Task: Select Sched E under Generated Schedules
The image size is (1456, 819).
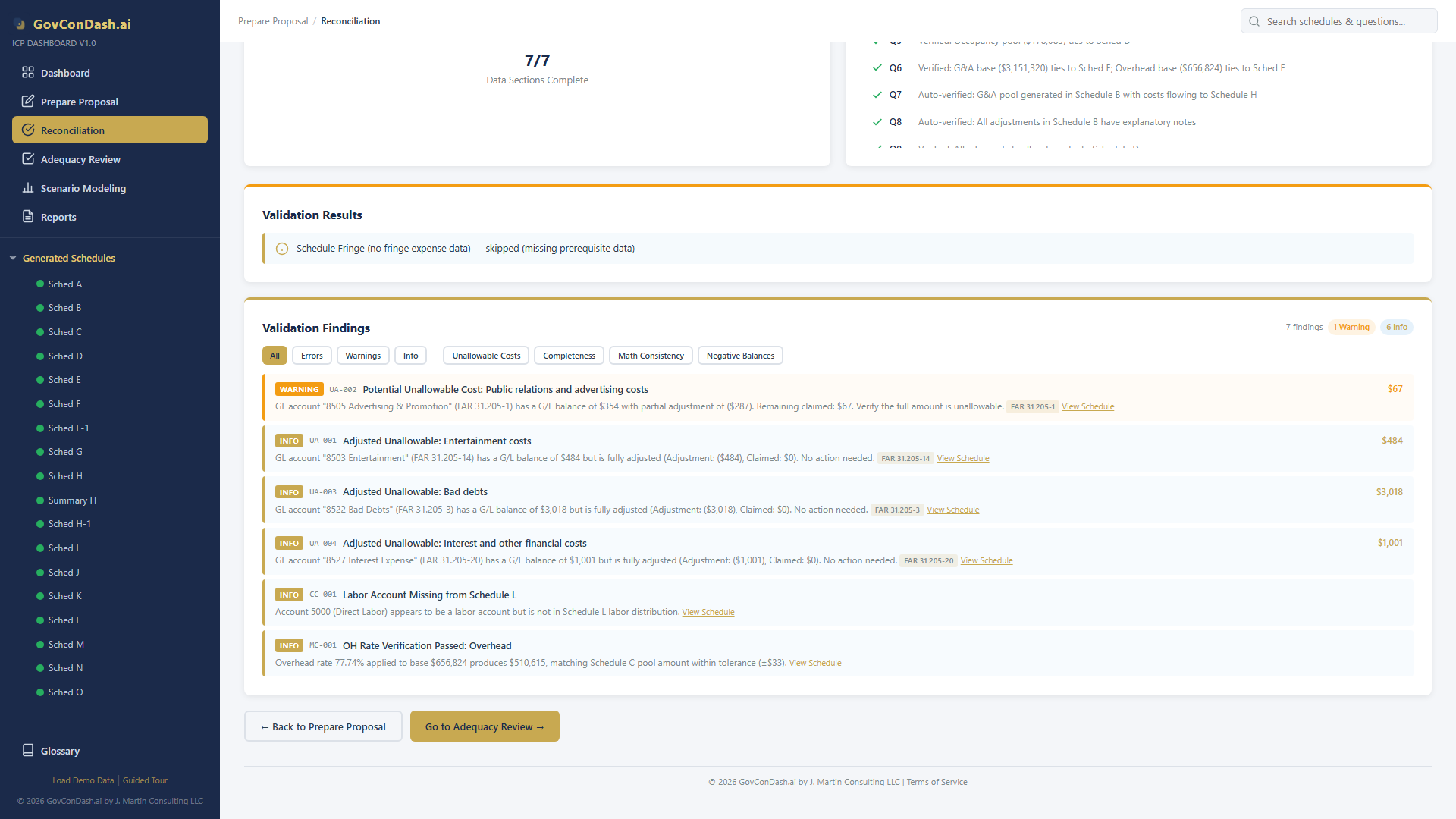Action: pos(64,379)
